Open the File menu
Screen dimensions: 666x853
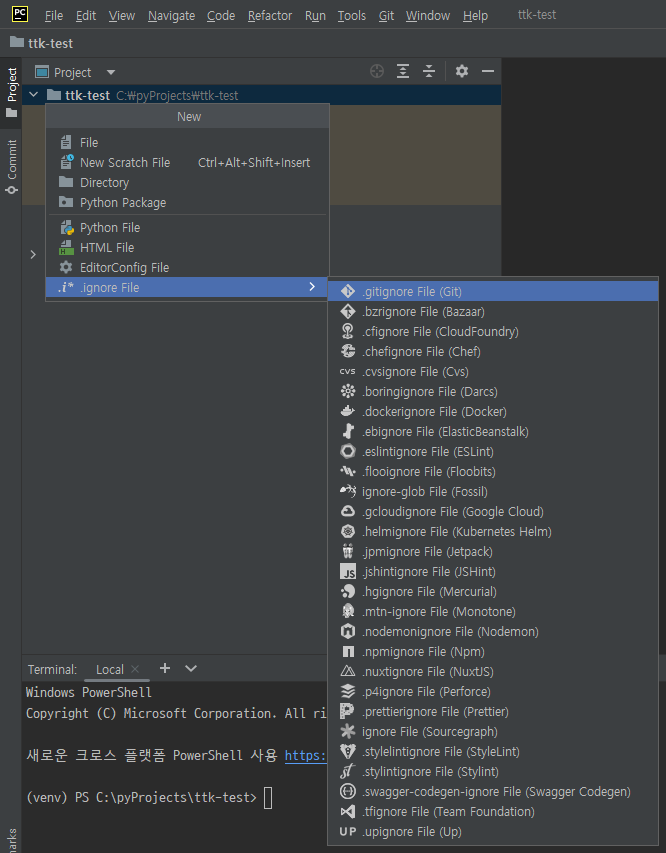(53, 16)
